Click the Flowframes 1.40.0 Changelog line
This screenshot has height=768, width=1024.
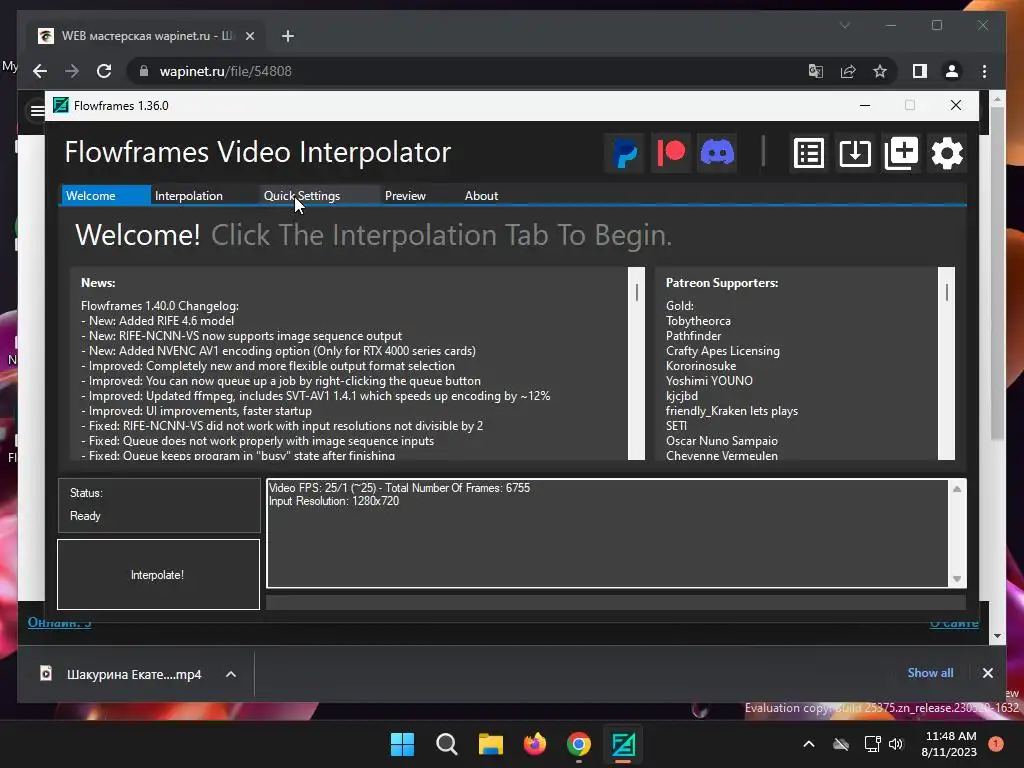(160, 306)
